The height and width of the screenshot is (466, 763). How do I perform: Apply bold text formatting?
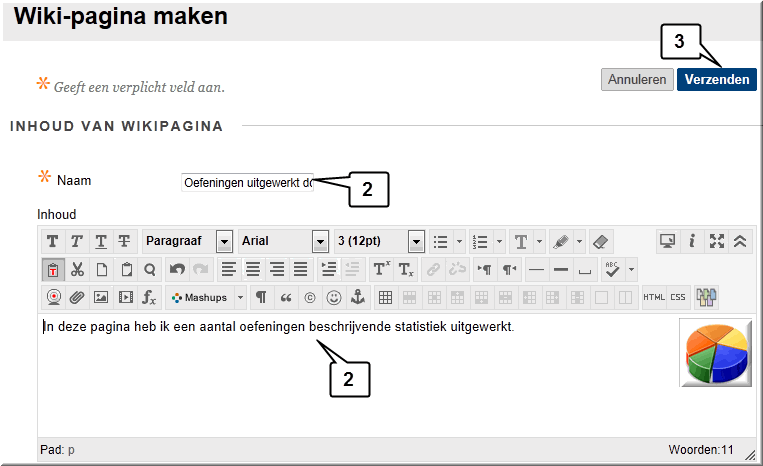pos(53,241)
